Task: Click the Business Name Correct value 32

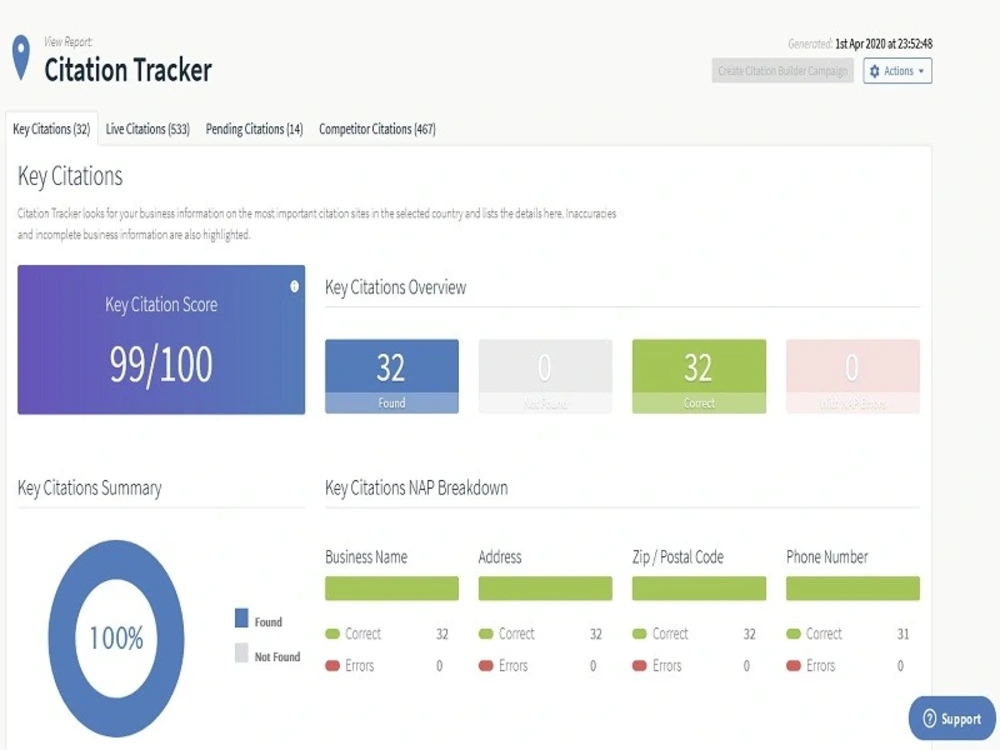Action: click(442, 634)
